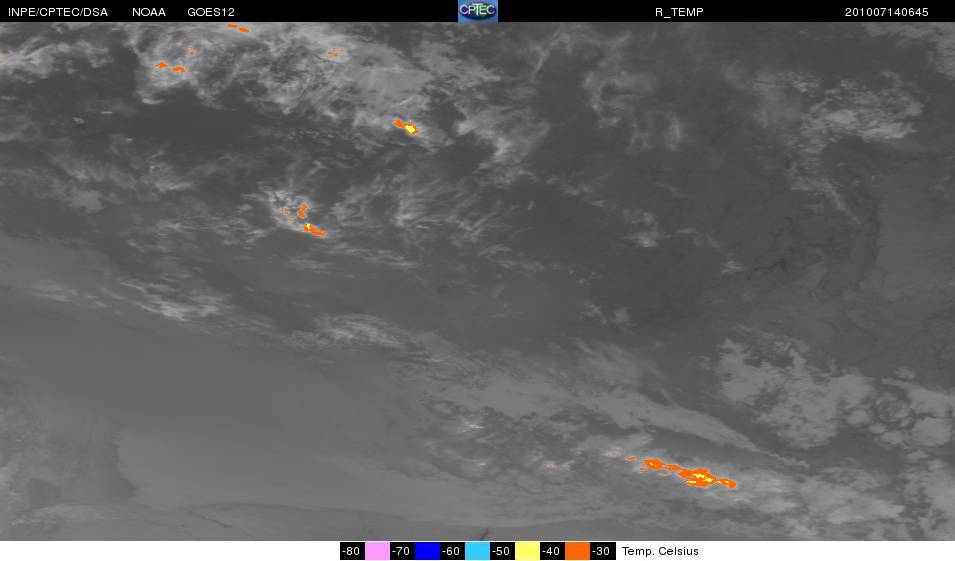Click the GOES12 satellite label

[211, 12]
